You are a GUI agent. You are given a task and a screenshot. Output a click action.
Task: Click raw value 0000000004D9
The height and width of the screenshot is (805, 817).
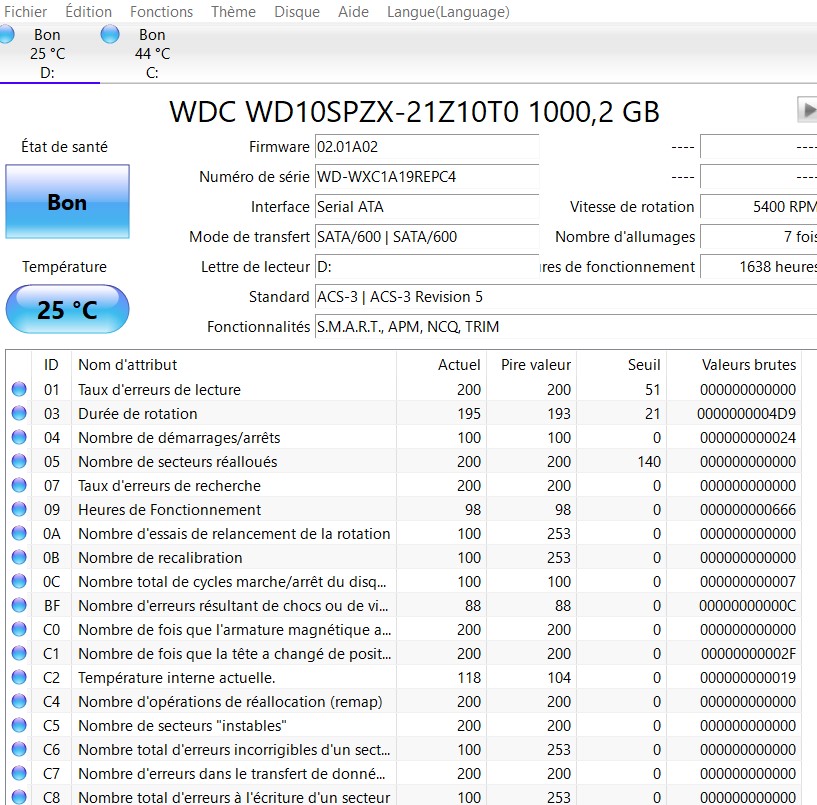(x=747, y=413)
